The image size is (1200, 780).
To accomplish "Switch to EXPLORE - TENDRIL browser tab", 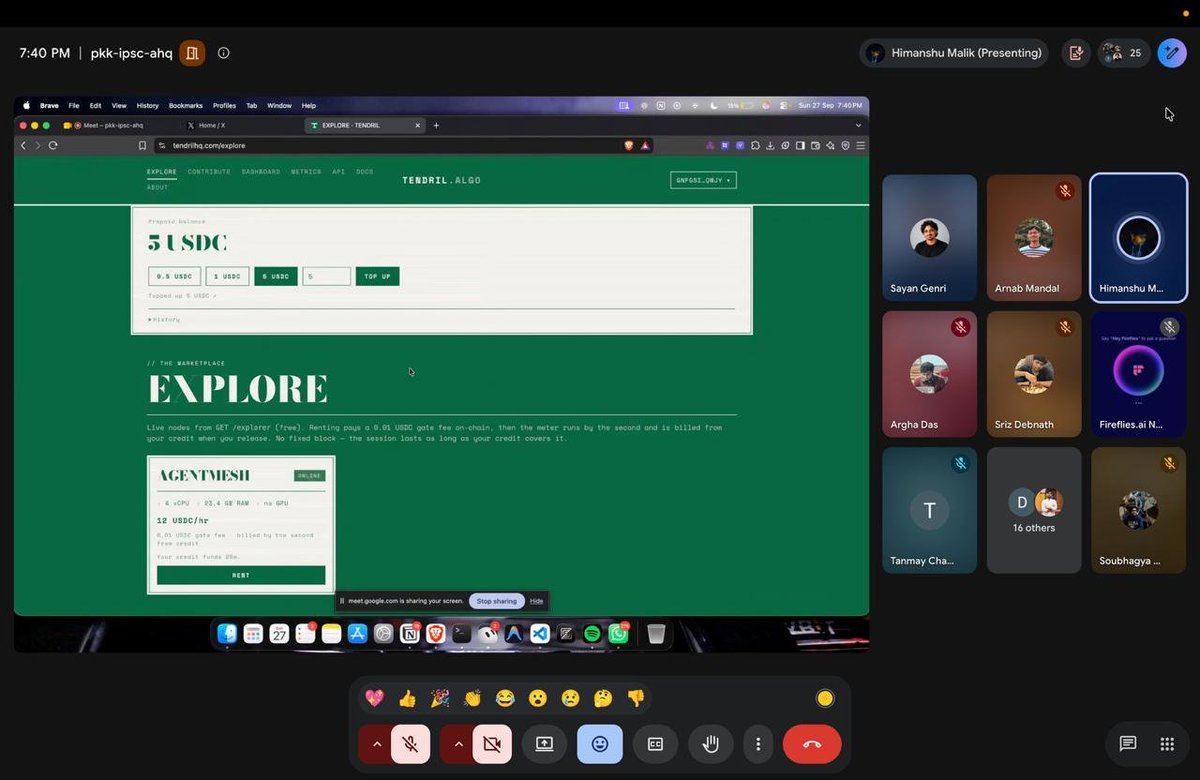I will point(365,125).
